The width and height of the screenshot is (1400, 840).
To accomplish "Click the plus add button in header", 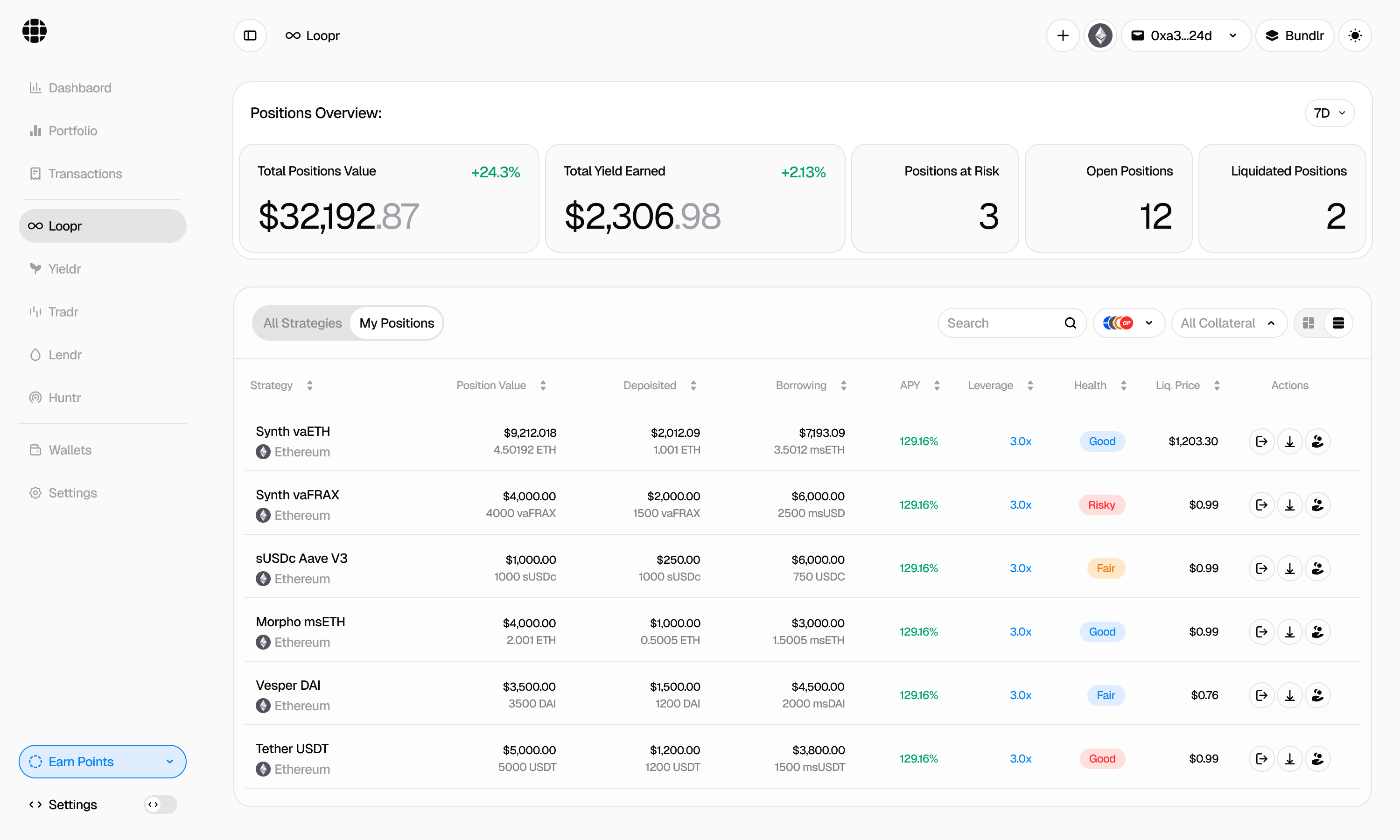I will [x=1063, y=35].
